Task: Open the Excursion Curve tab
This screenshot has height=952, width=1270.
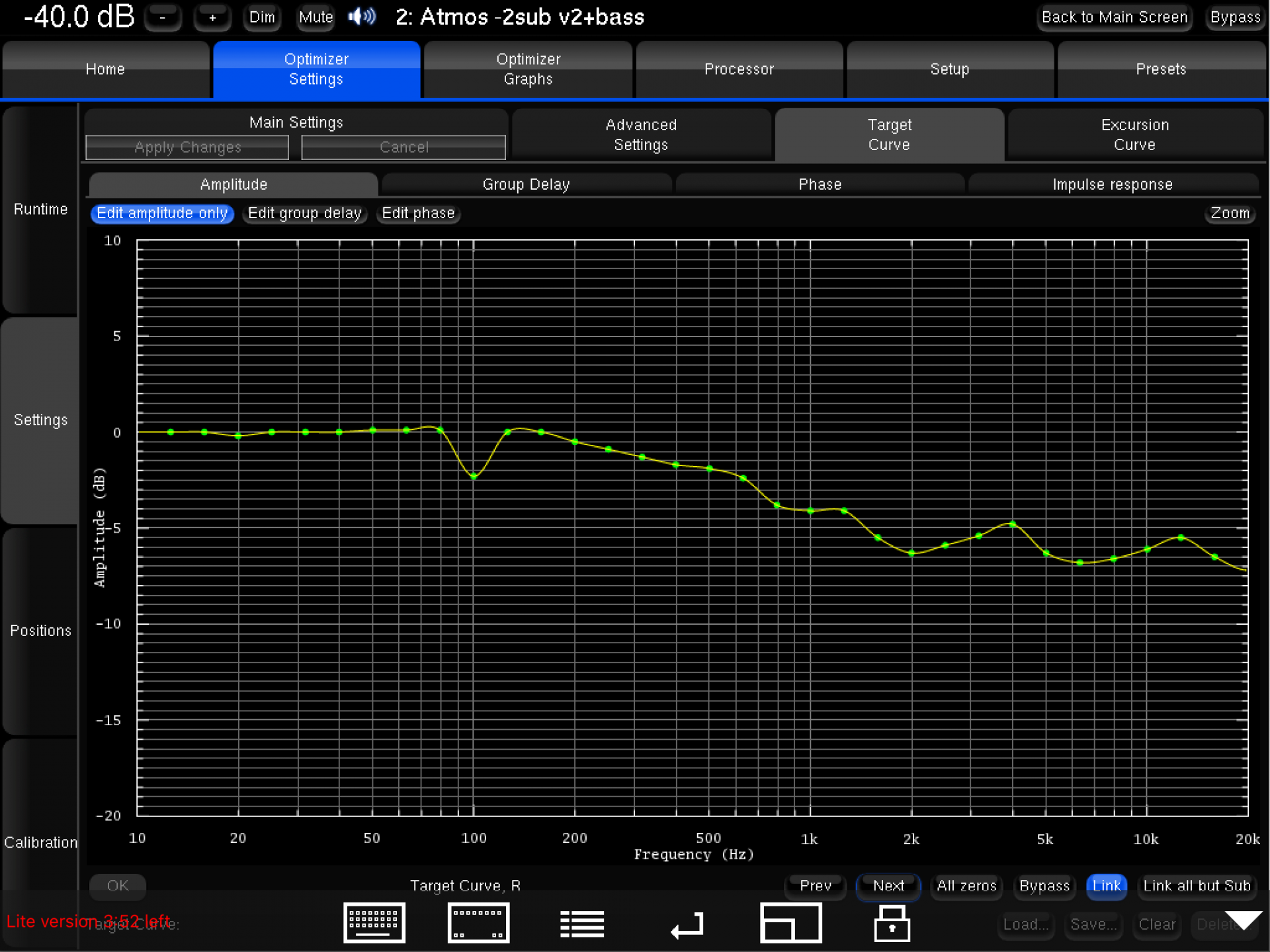Action: [1134, 135]
